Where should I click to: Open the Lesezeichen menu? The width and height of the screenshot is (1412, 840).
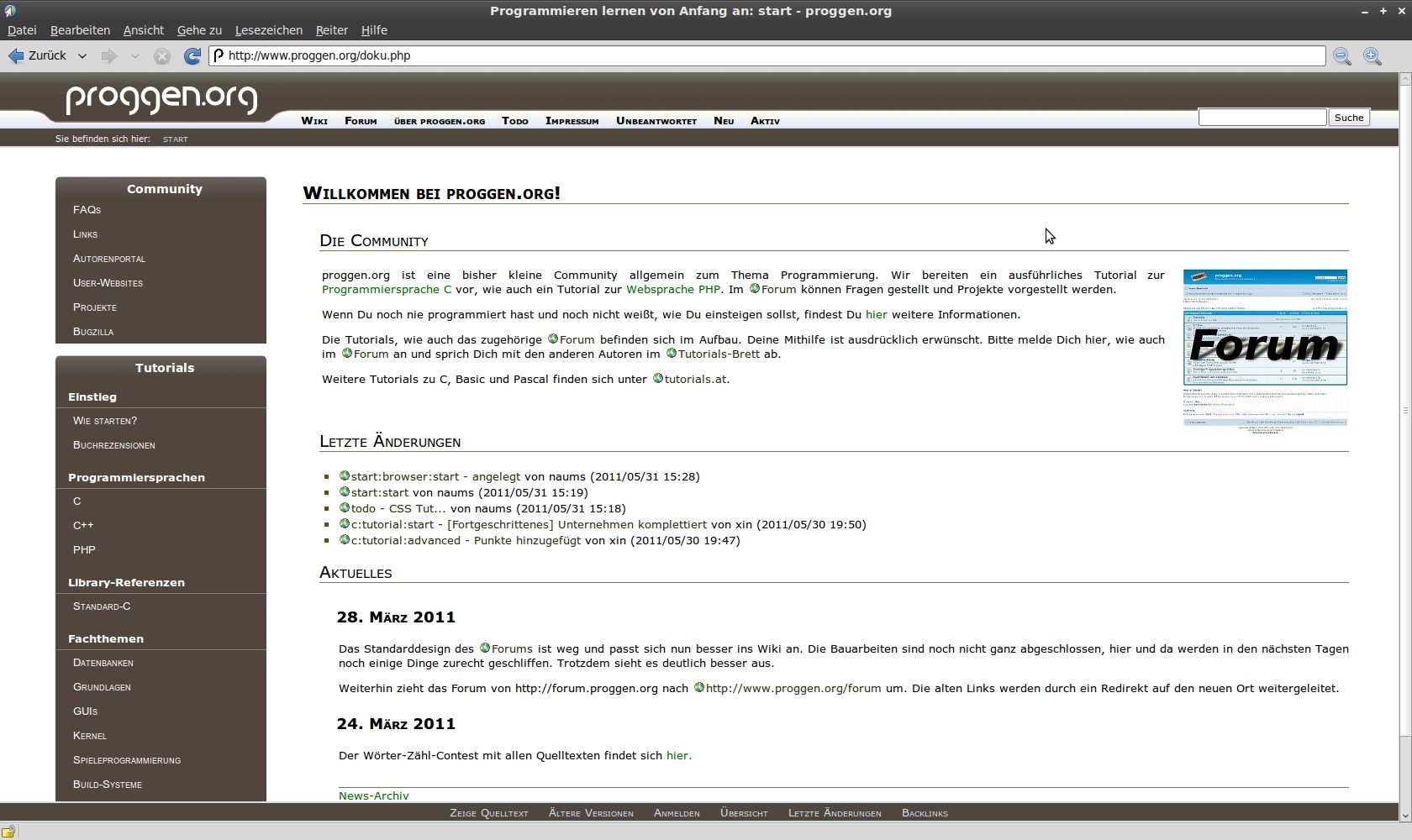pyautogui.click(x=268, y=30)
